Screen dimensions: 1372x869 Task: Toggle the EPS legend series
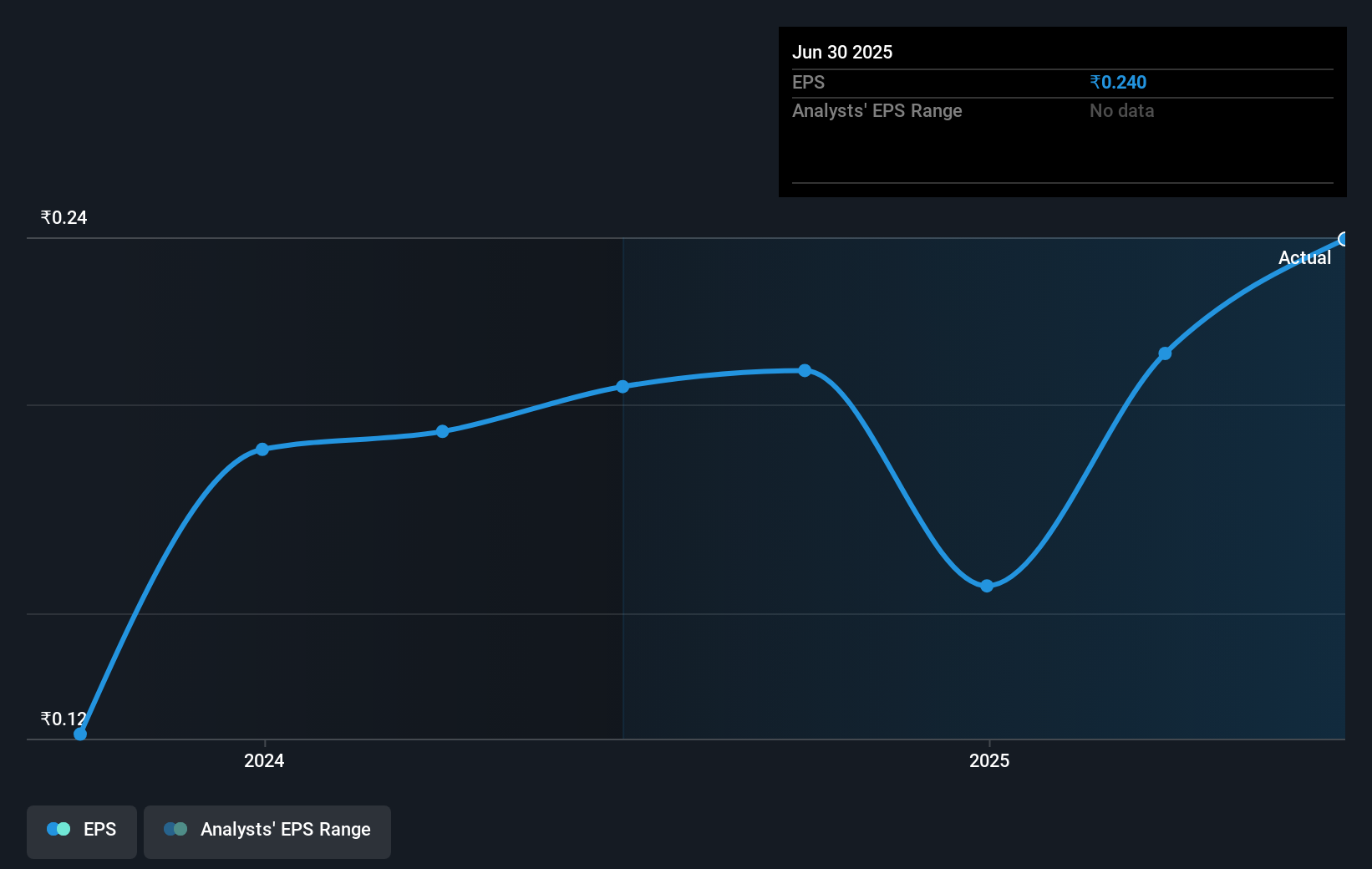82,831
